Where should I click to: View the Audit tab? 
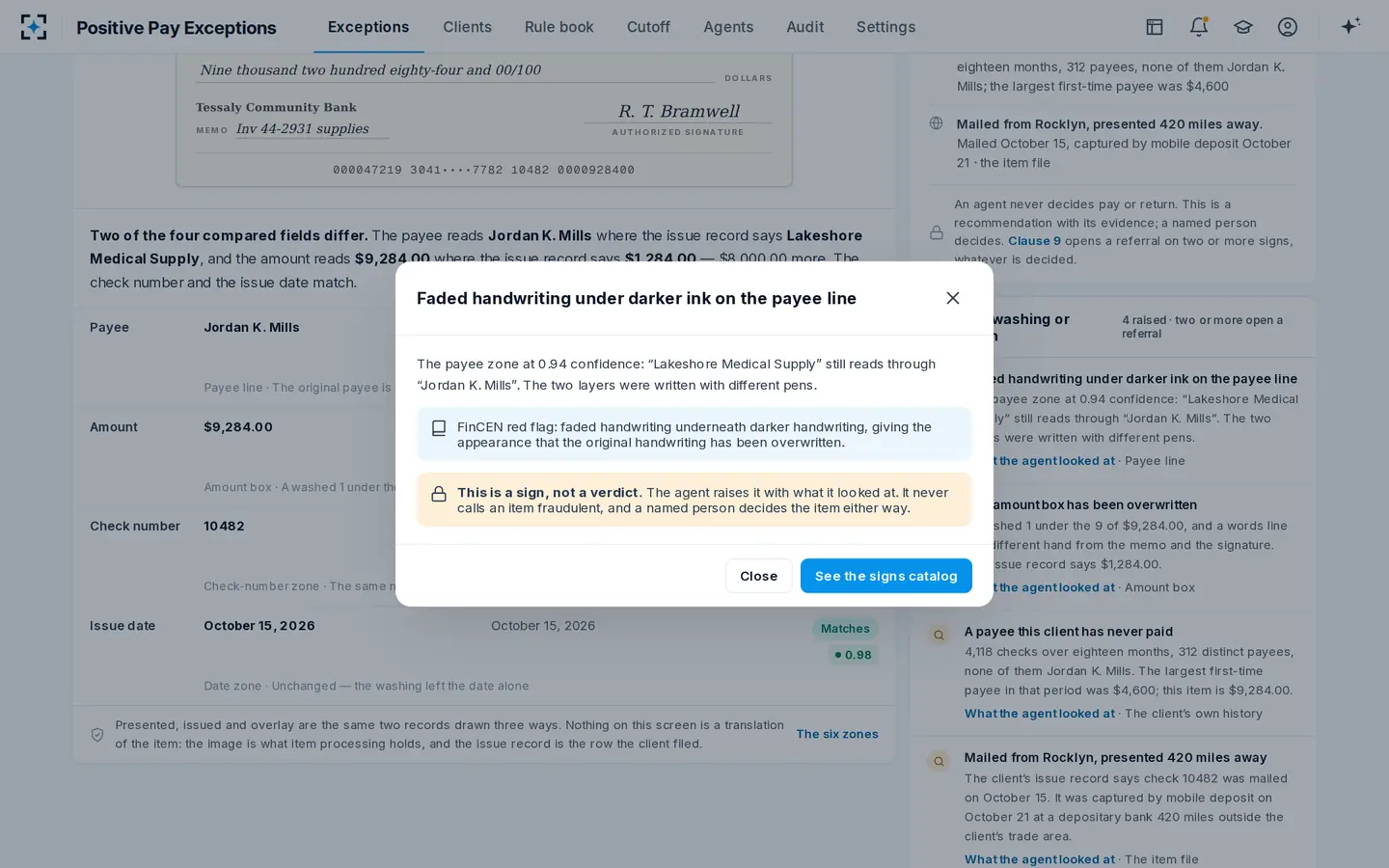(805, 27)
